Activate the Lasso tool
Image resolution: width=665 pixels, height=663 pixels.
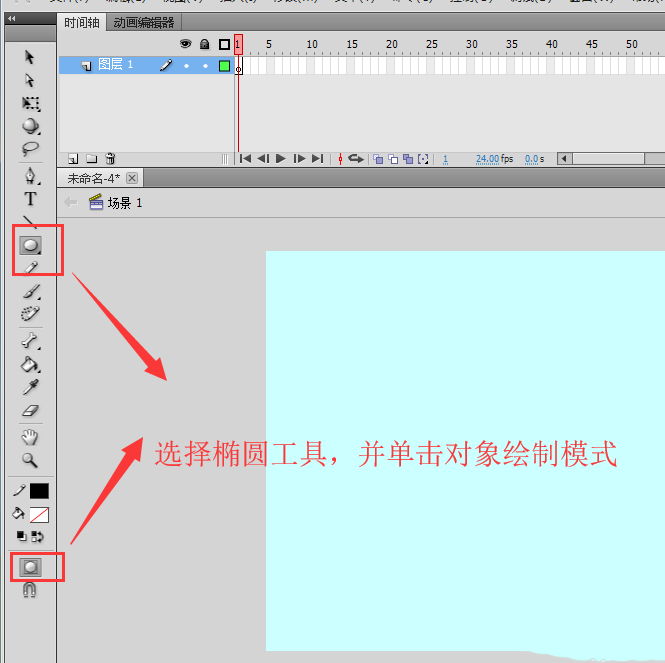click(x=30, y=149)
